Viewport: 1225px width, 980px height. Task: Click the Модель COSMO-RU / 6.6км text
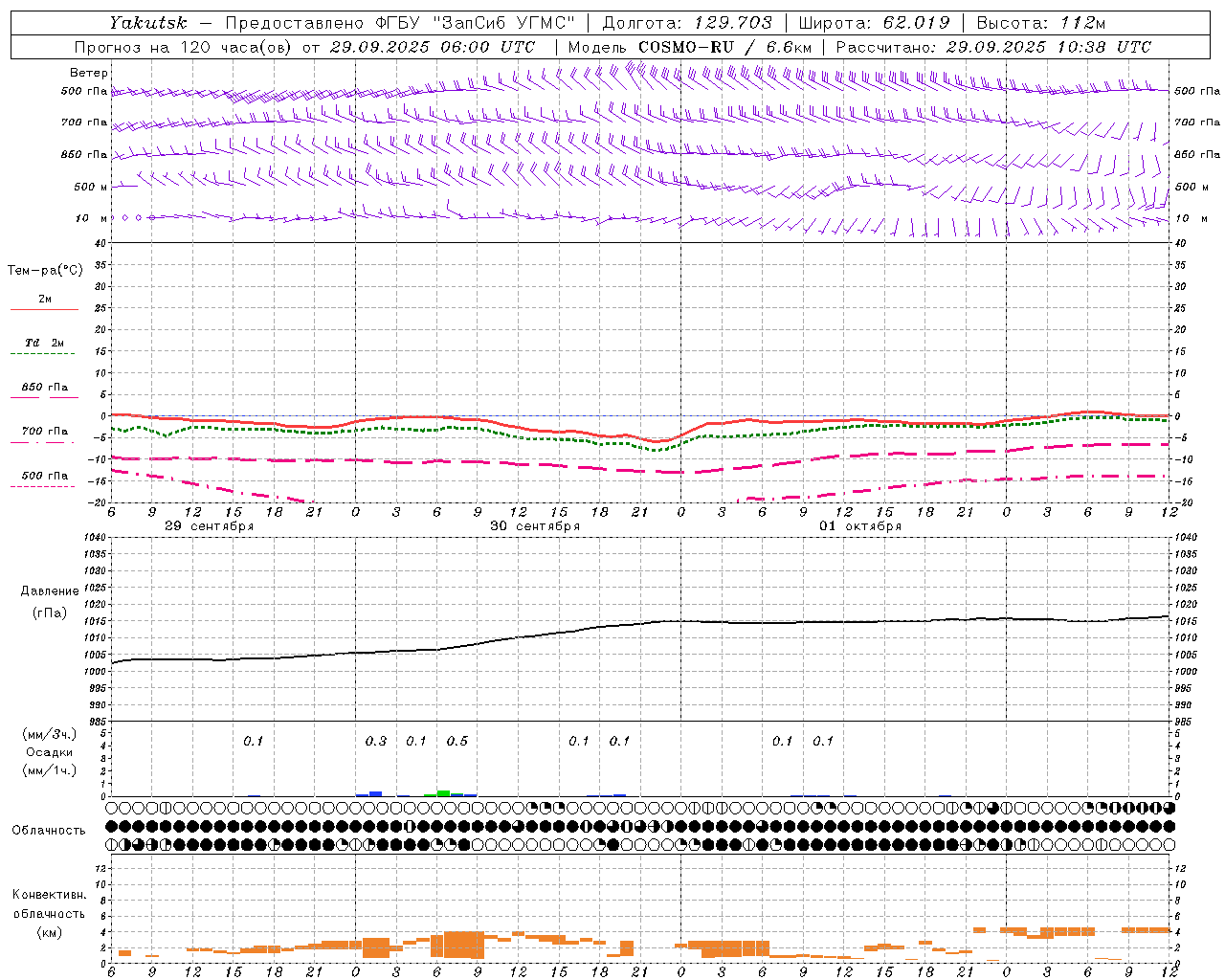[x=689, y=47]
